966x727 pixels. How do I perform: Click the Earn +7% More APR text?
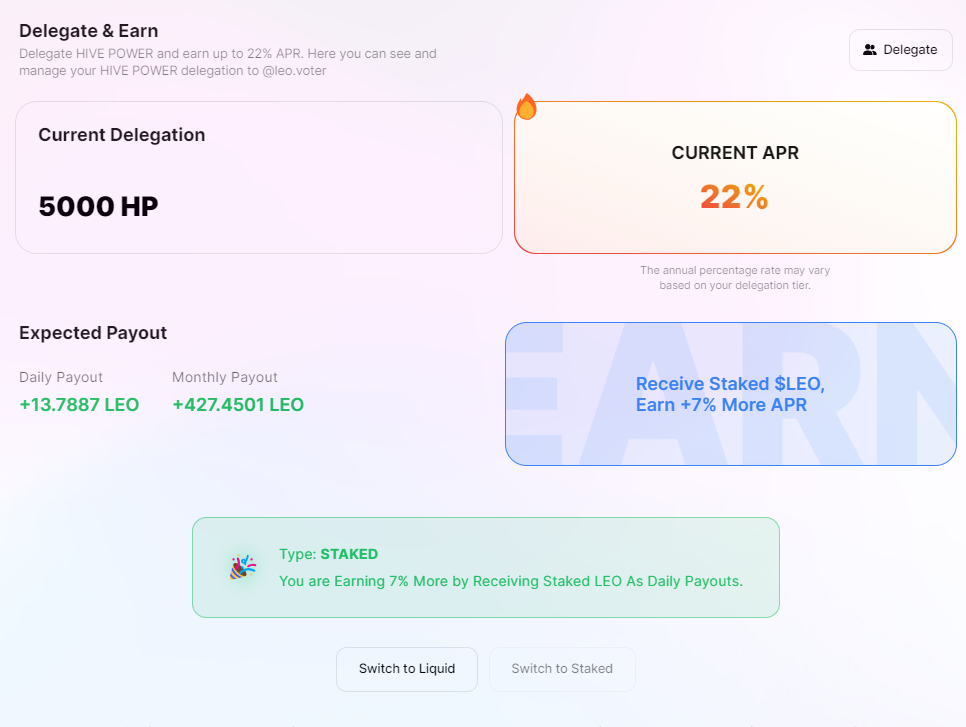coord(721,405)
